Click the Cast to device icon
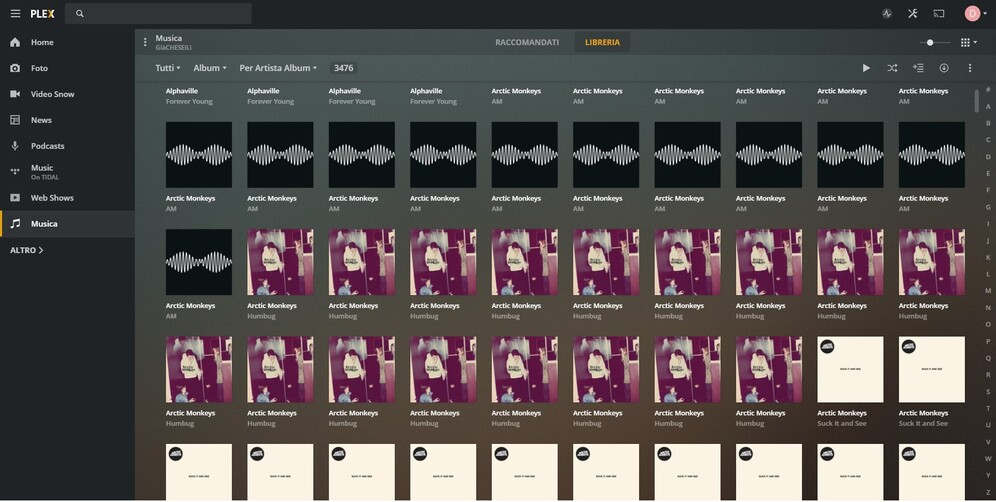Image resolution: width=996 pixels, height=502 pixels. (x=939, y=13)
